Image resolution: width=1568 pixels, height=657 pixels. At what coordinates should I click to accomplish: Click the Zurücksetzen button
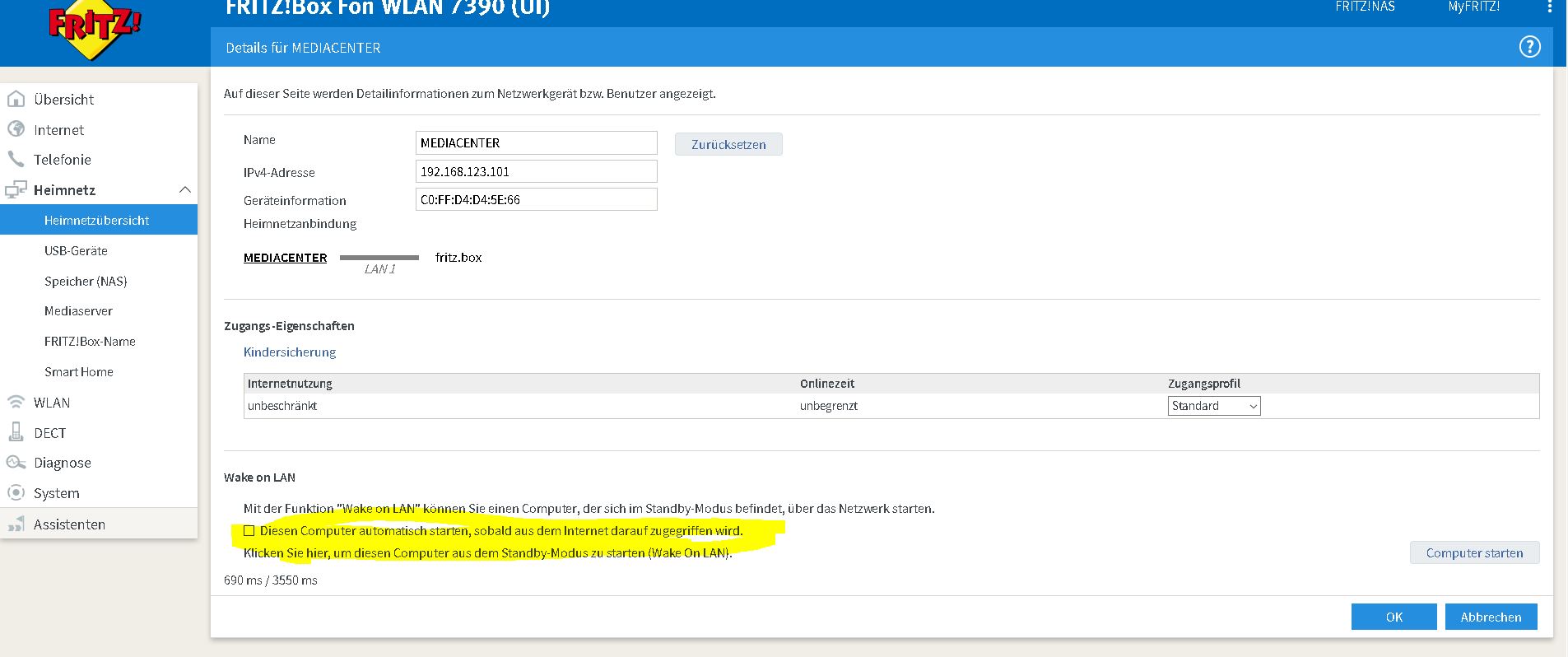[x=728, y=144]
